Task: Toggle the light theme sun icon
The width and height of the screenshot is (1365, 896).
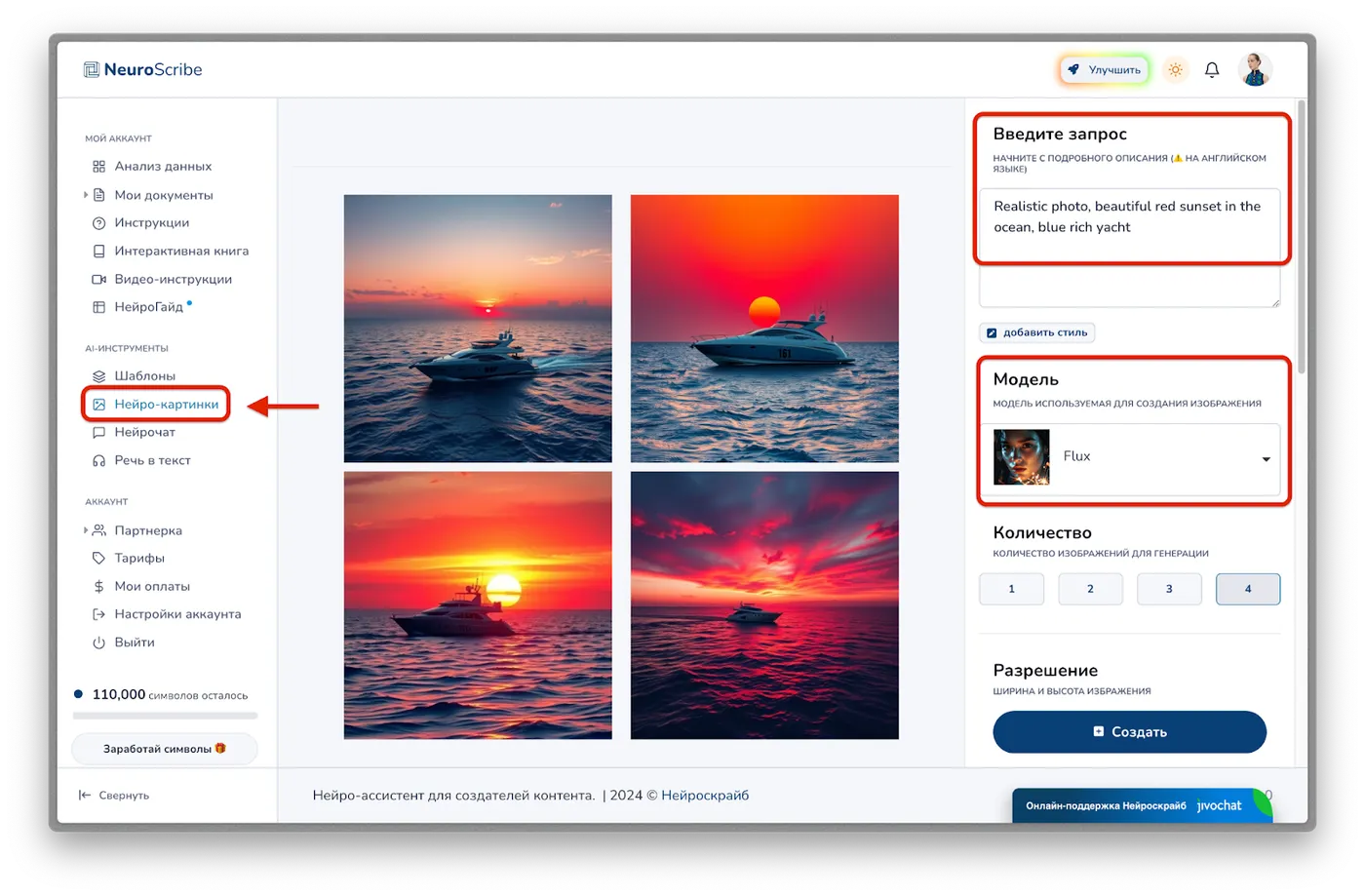Action: (x=1176, y=70)
